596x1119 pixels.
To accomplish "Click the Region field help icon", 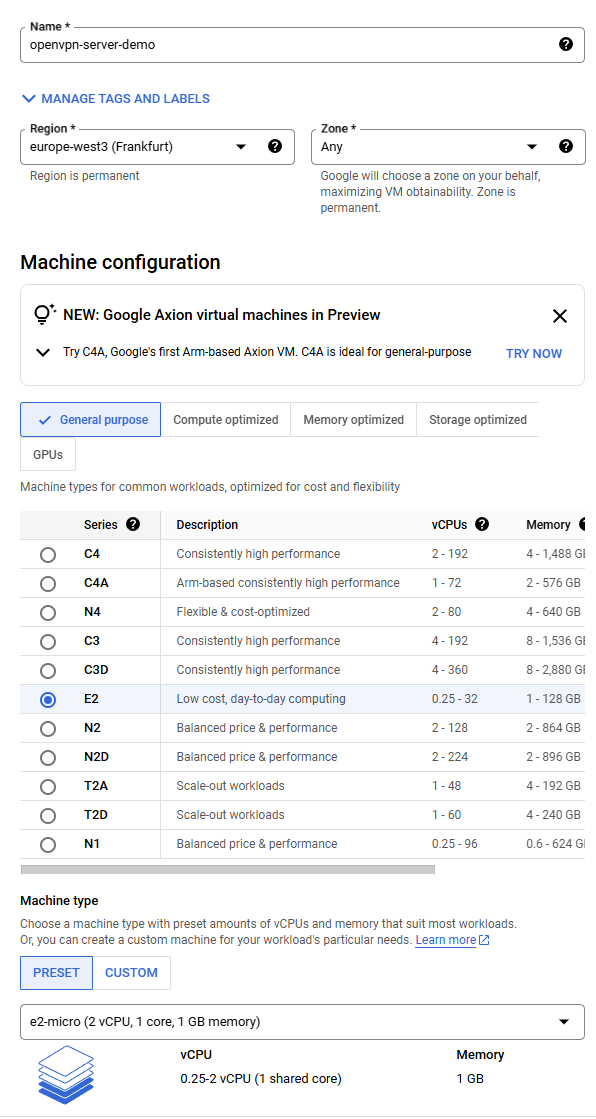I will click(x=275, y=146).
